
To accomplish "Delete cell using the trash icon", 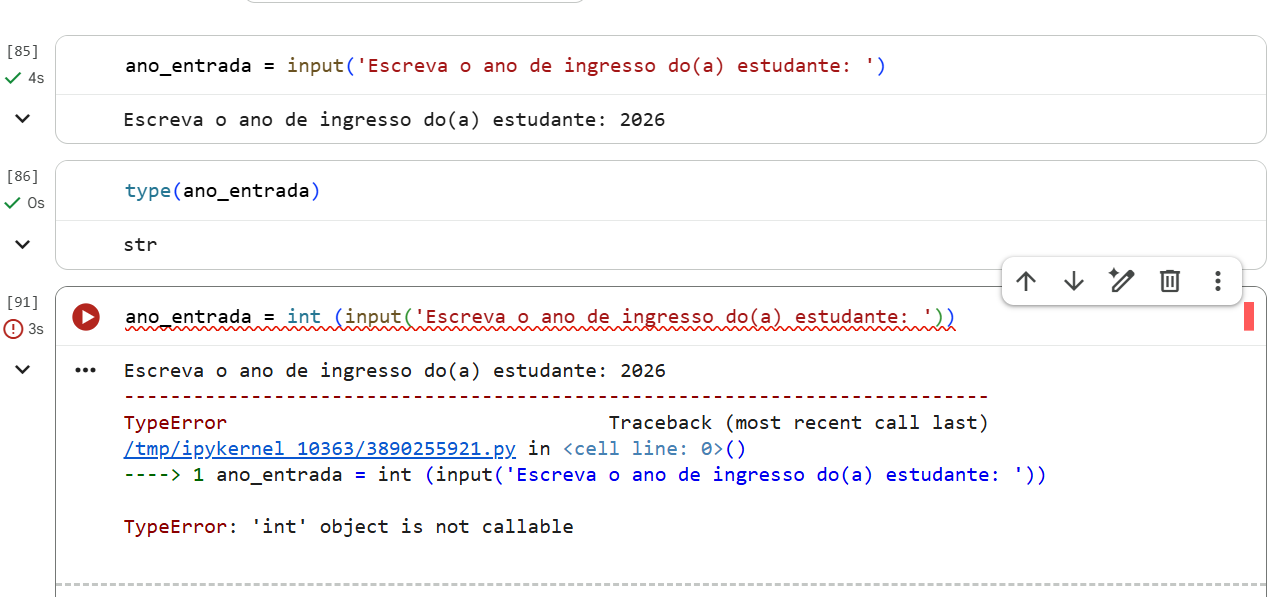I will (x=1170, y=281).
